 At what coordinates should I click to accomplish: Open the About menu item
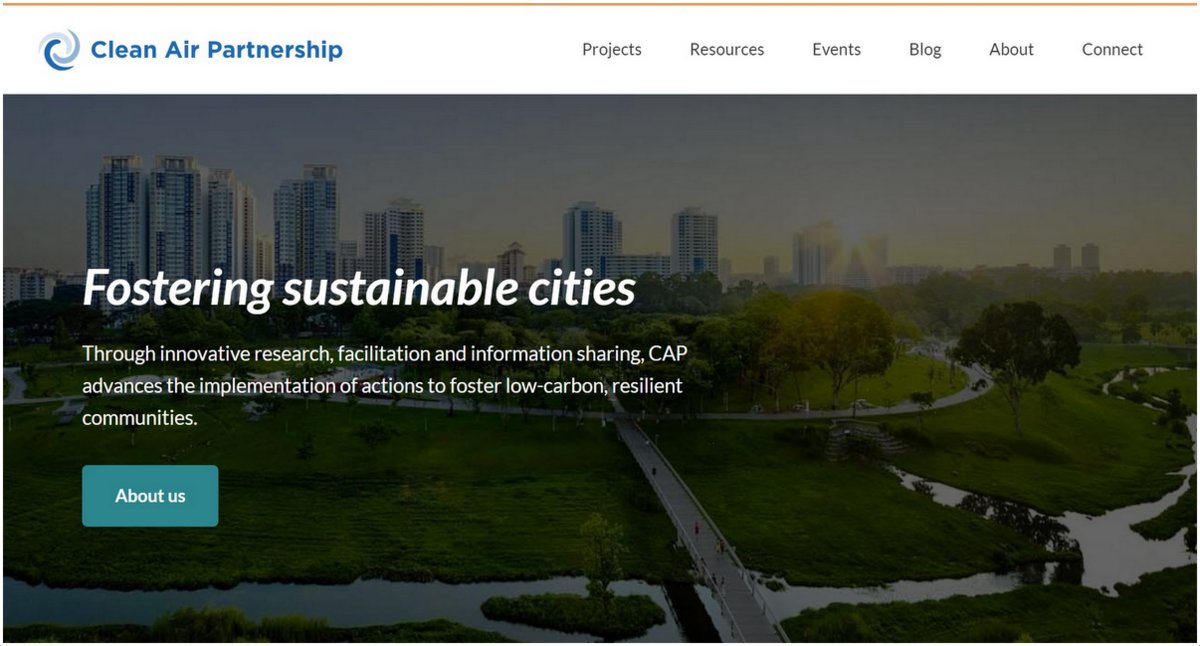click(1011, 49)
